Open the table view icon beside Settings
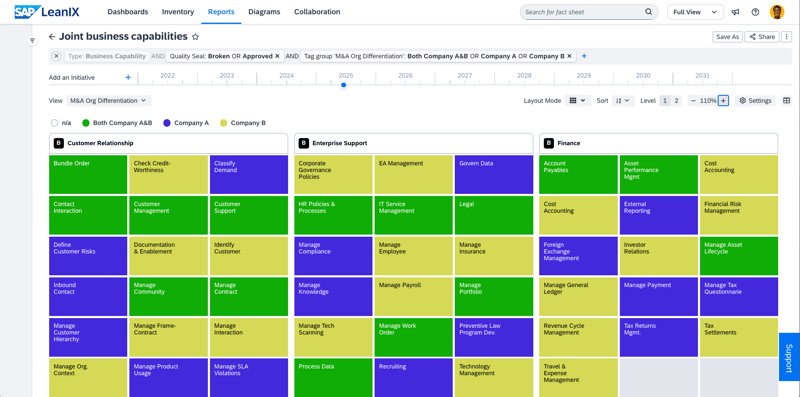Screen dimensions: 800x397 tap(786, 101)
